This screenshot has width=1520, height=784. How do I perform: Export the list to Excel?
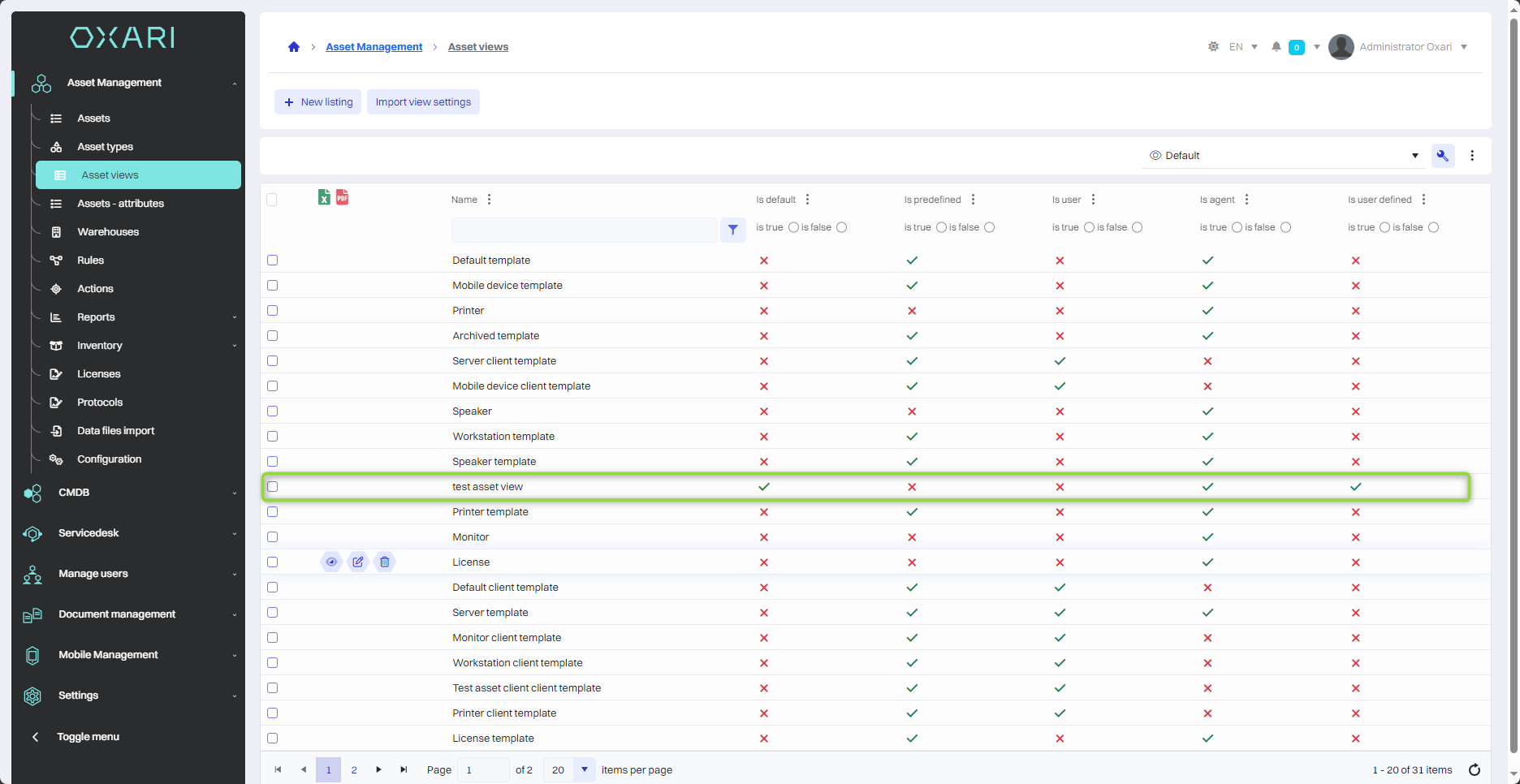click(324, 197)
